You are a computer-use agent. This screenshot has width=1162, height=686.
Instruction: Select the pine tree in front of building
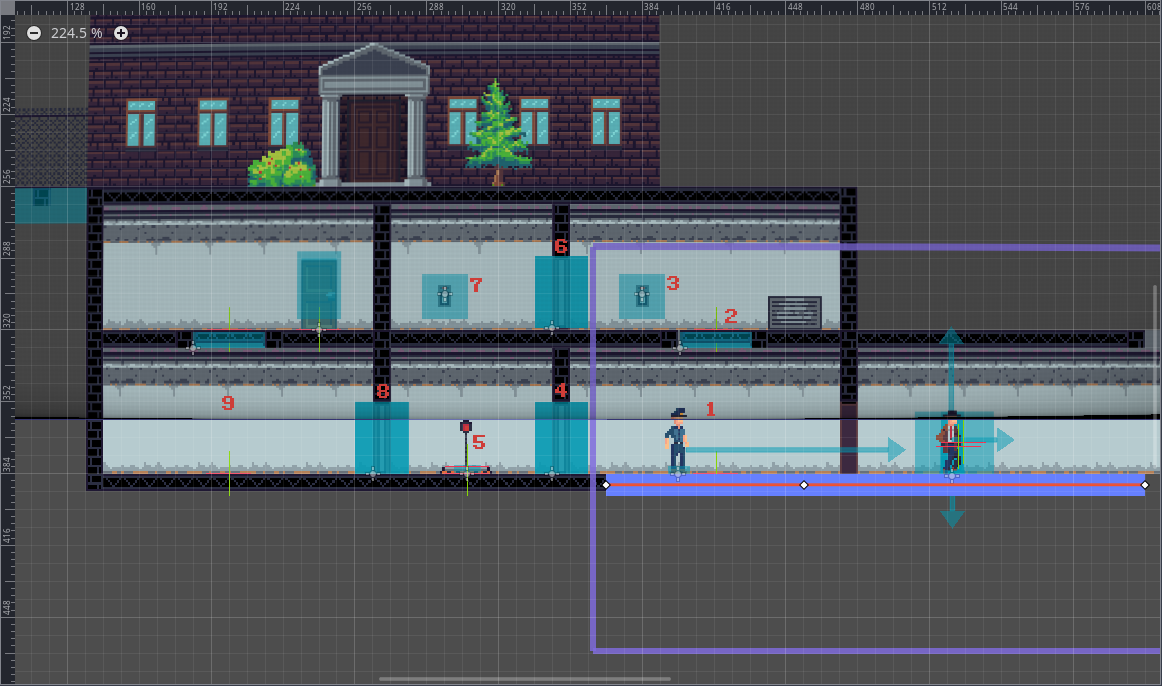[x=497, y=130]
